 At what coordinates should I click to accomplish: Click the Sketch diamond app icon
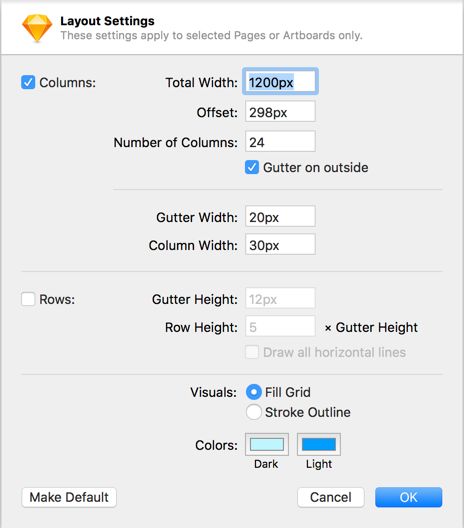(x=37, y=28)
